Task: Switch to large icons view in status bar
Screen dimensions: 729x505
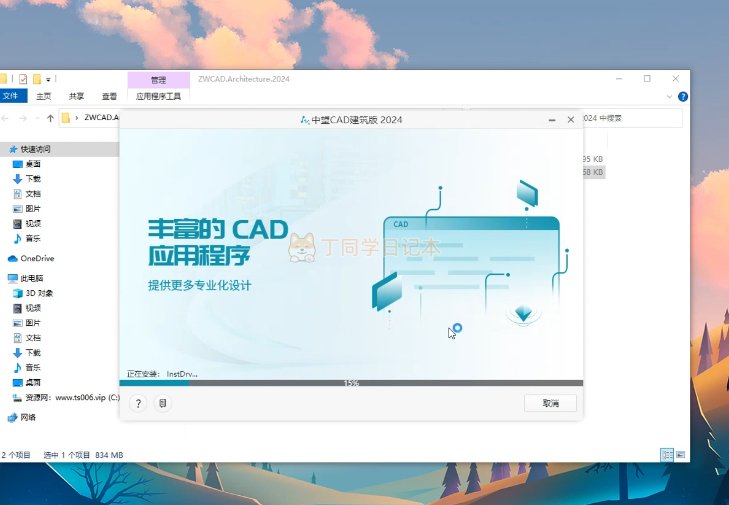Action: (x=680, y=455)
